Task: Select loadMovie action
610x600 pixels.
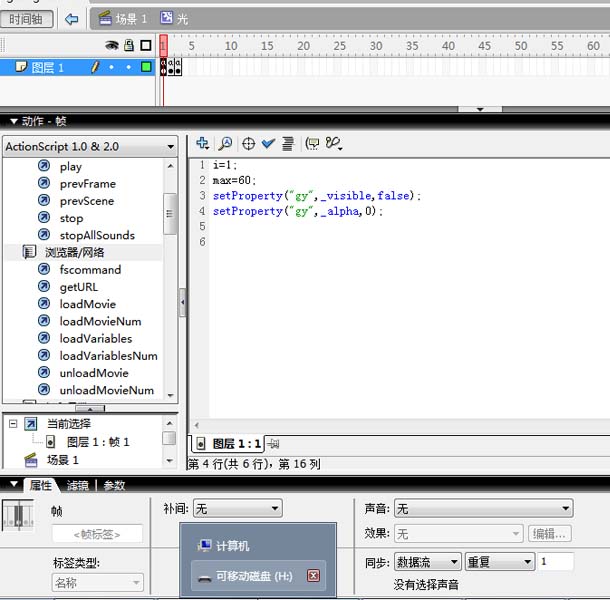Action: pyautogui.click(x=88, y=304)
